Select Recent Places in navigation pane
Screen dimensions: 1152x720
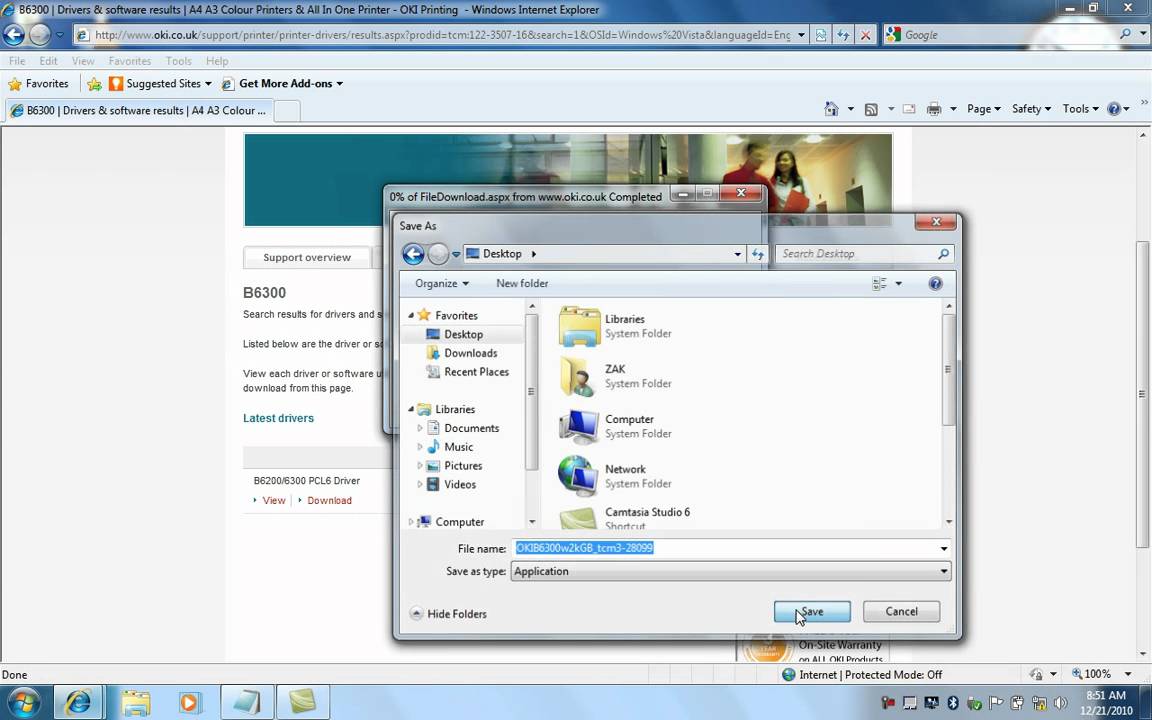(476, 372)
